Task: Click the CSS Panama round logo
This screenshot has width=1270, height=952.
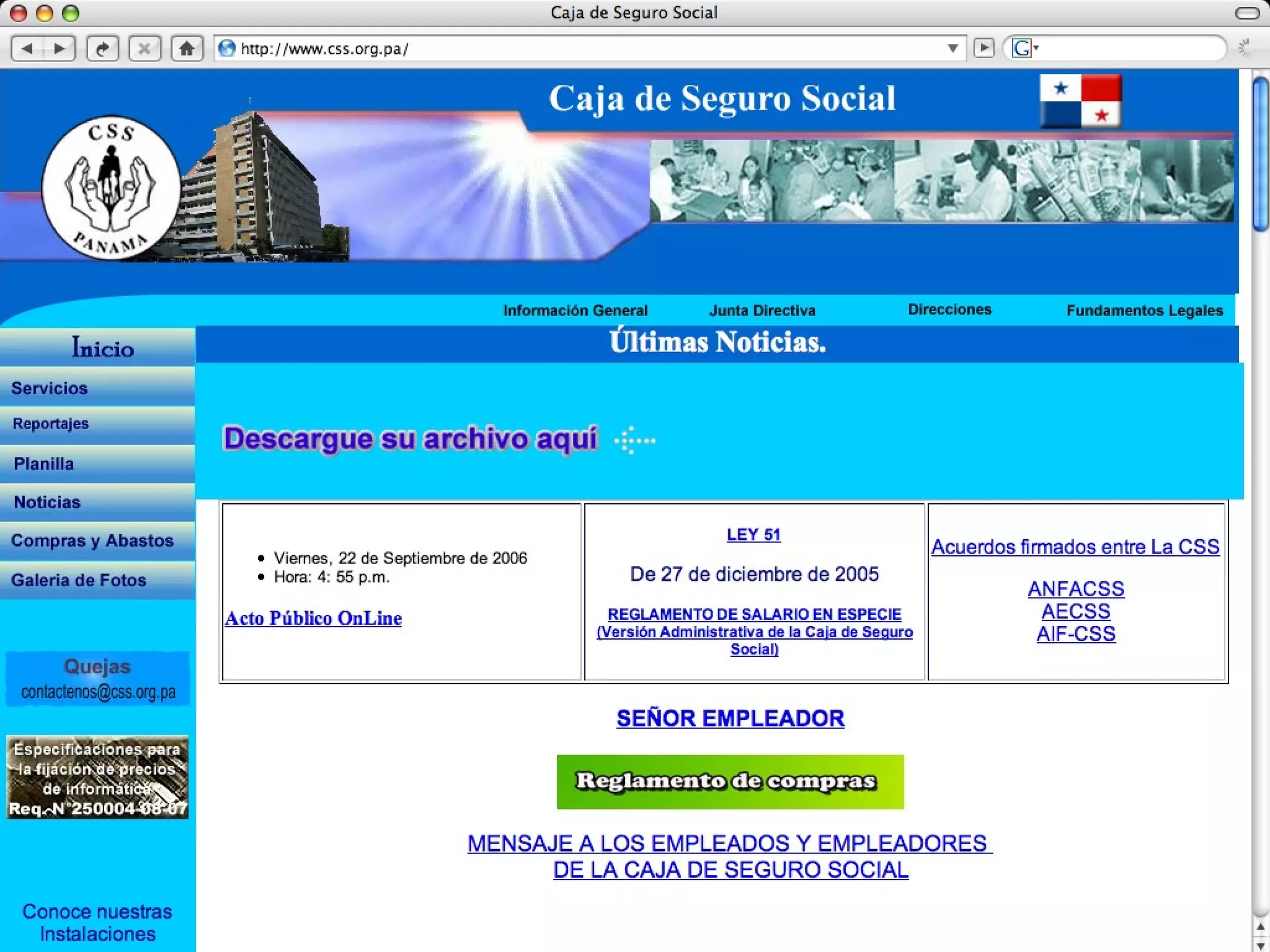Action: [x=111, y=187]
